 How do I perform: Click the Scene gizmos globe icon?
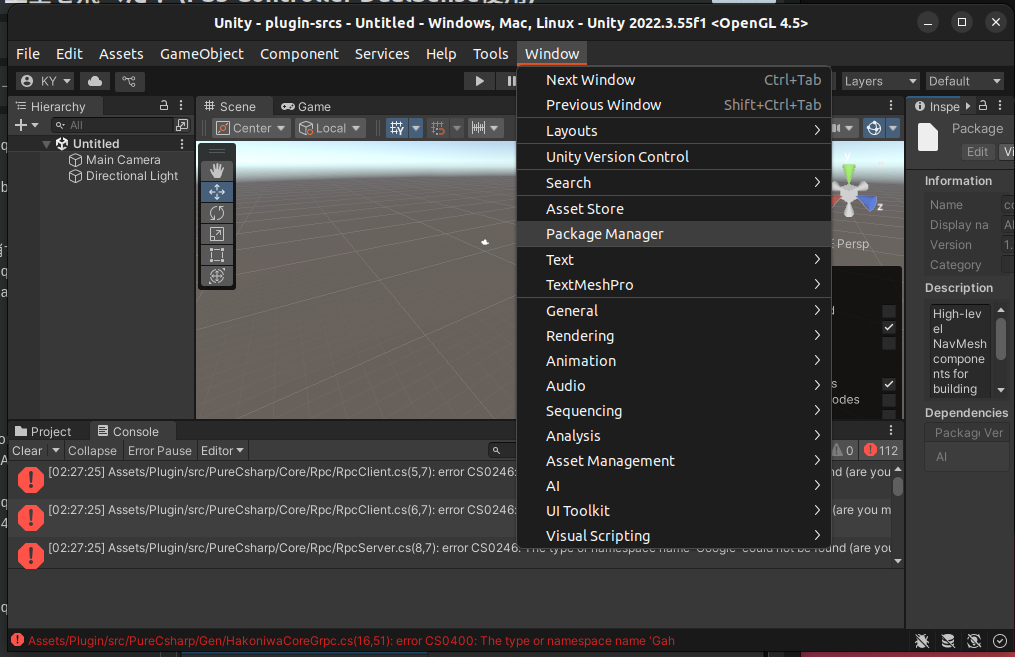pos(874,128)
